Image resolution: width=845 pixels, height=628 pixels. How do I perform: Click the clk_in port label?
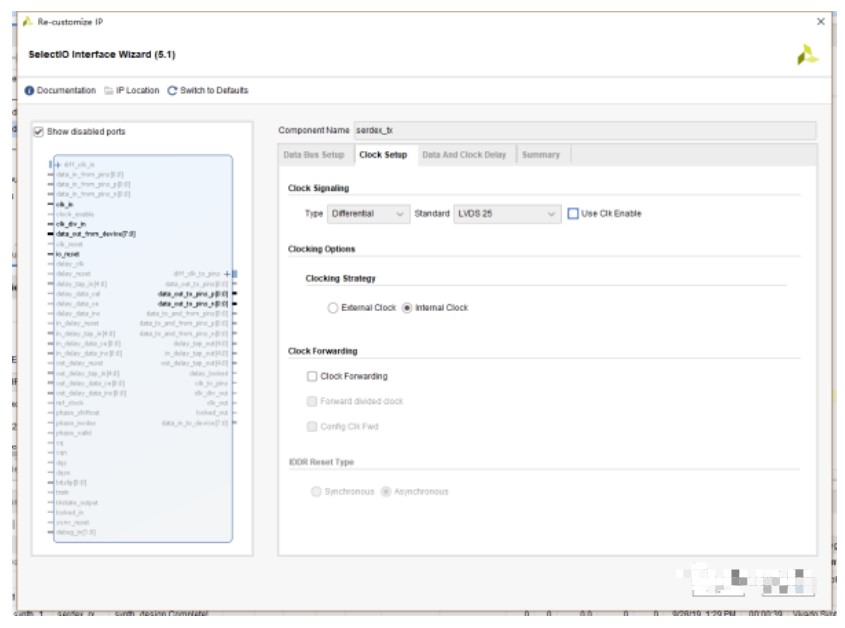[x=64, y=204]
